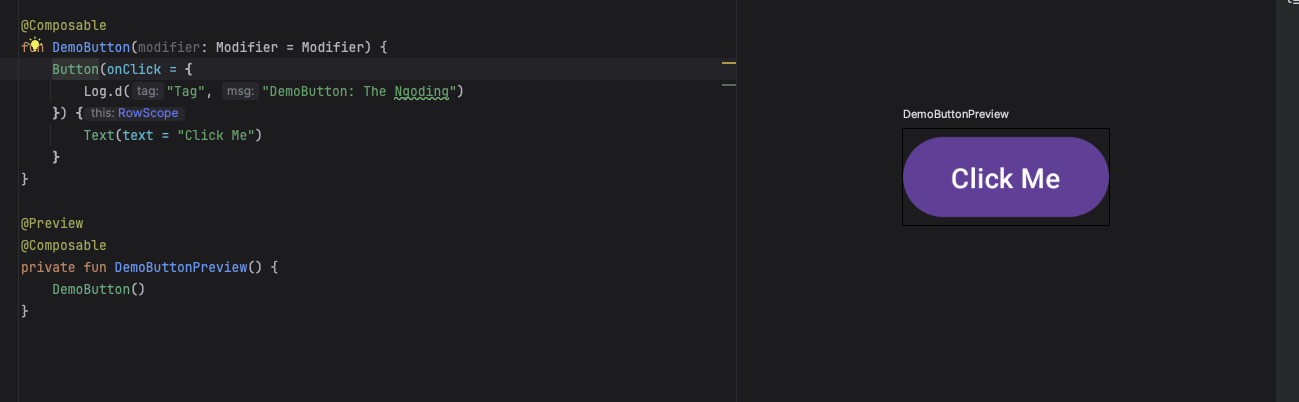This screenshot has height=402, width=1299.
Task: Click the 'msg:' parameter inlay hint
Action: coord(240,91)
